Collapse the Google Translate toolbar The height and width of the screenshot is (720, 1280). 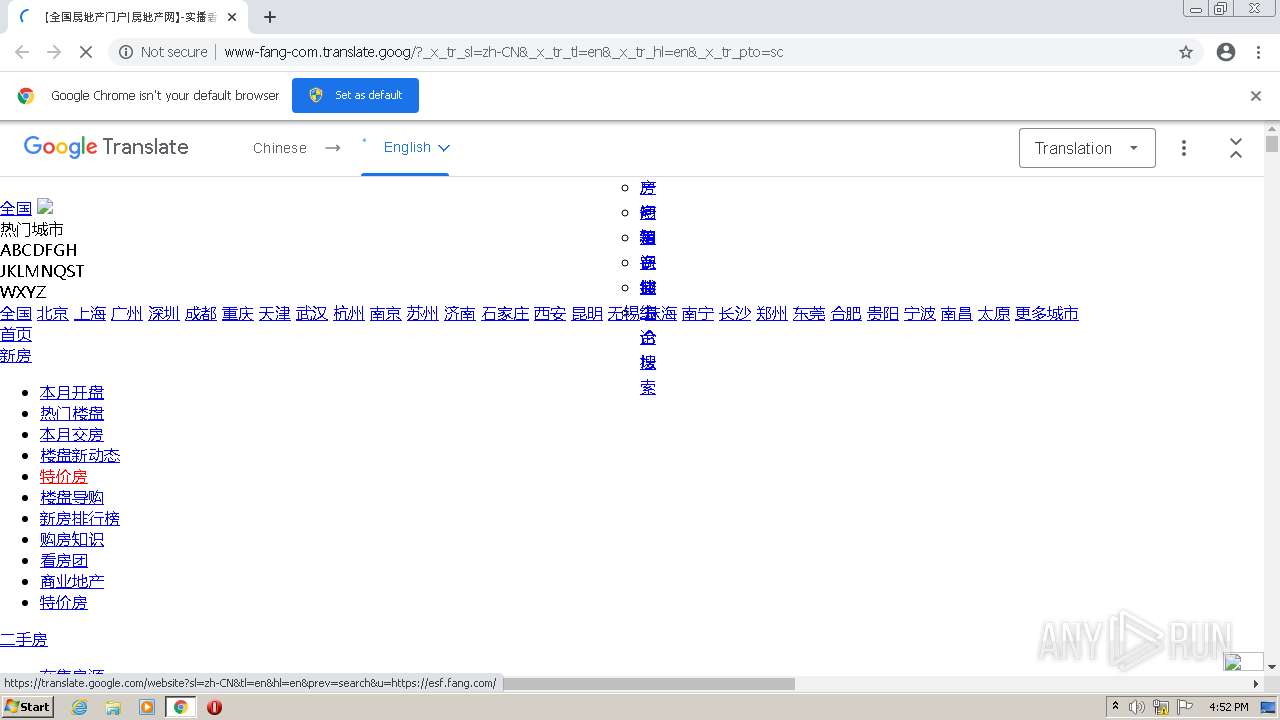[x=1236, y=148]
